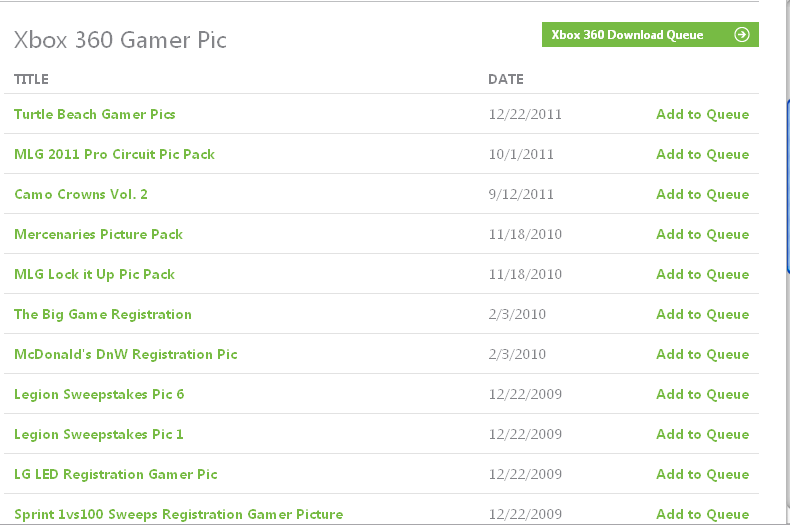The height and width of the screenshot is (525, 790).
Task: Open McDonald's DnW Registration Pic
Action: click(x=125, y=354)
